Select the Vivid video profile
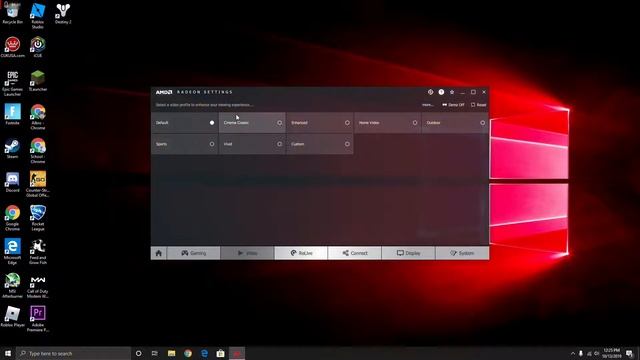Image resolution: width=640 pixels, height=360 pixels. [252, 144]
